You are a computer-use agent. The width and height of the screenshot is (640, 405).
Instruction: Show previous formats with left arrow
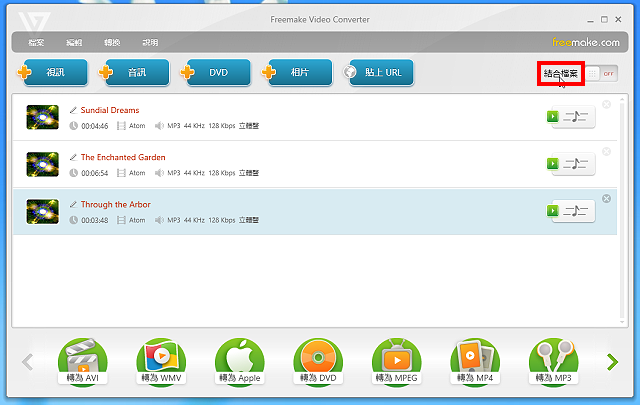click(x=27, y=362)
